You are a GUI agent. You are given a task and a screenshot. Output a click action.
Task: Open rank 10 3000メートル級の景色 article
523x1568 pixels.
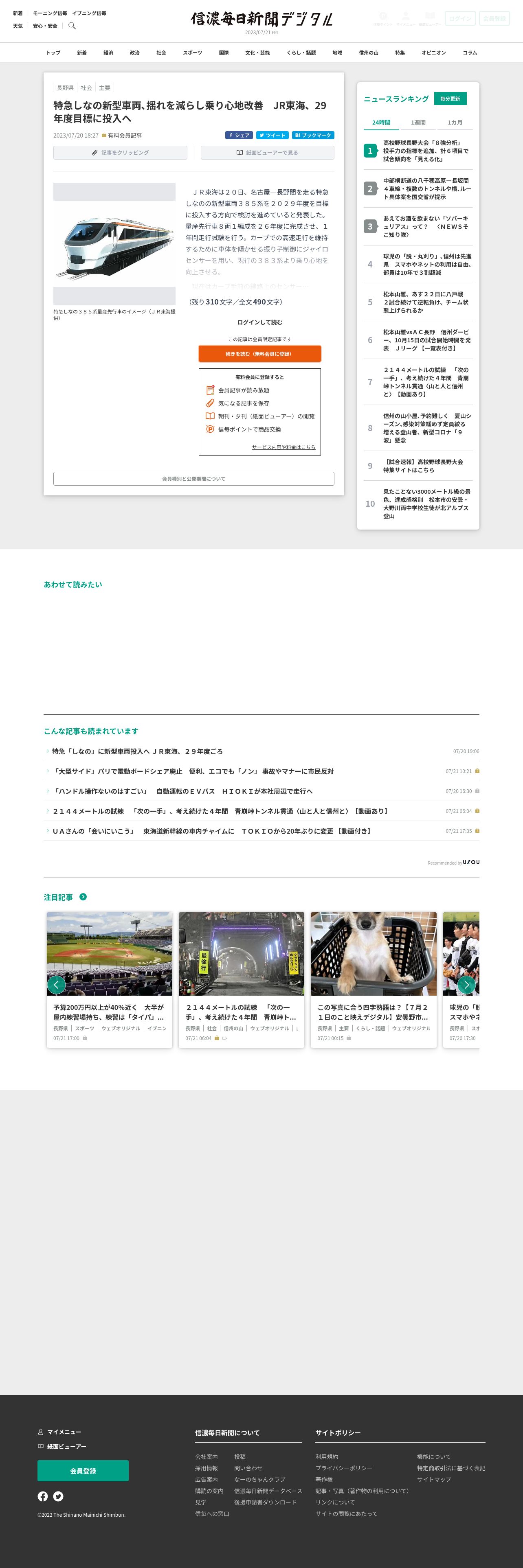pyautogui.click(x=418, y=504)
